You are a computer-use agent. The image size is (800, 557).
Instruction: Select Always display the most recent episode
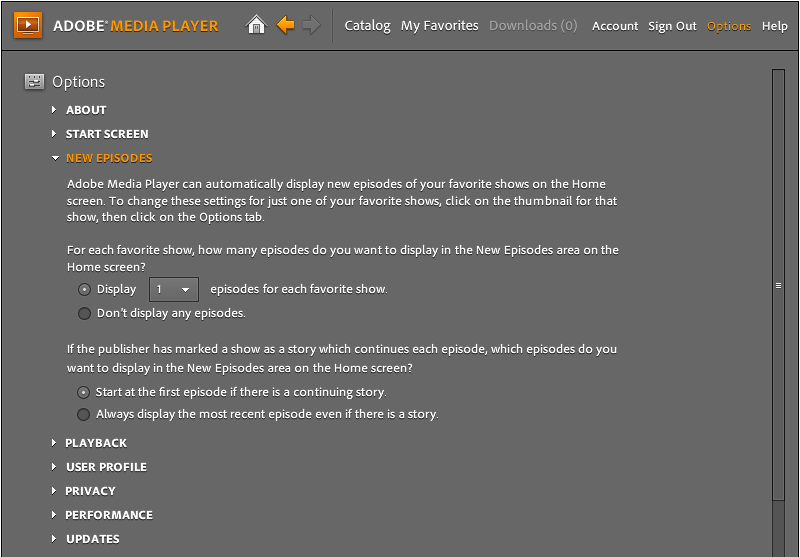click(x=85, y=414)
